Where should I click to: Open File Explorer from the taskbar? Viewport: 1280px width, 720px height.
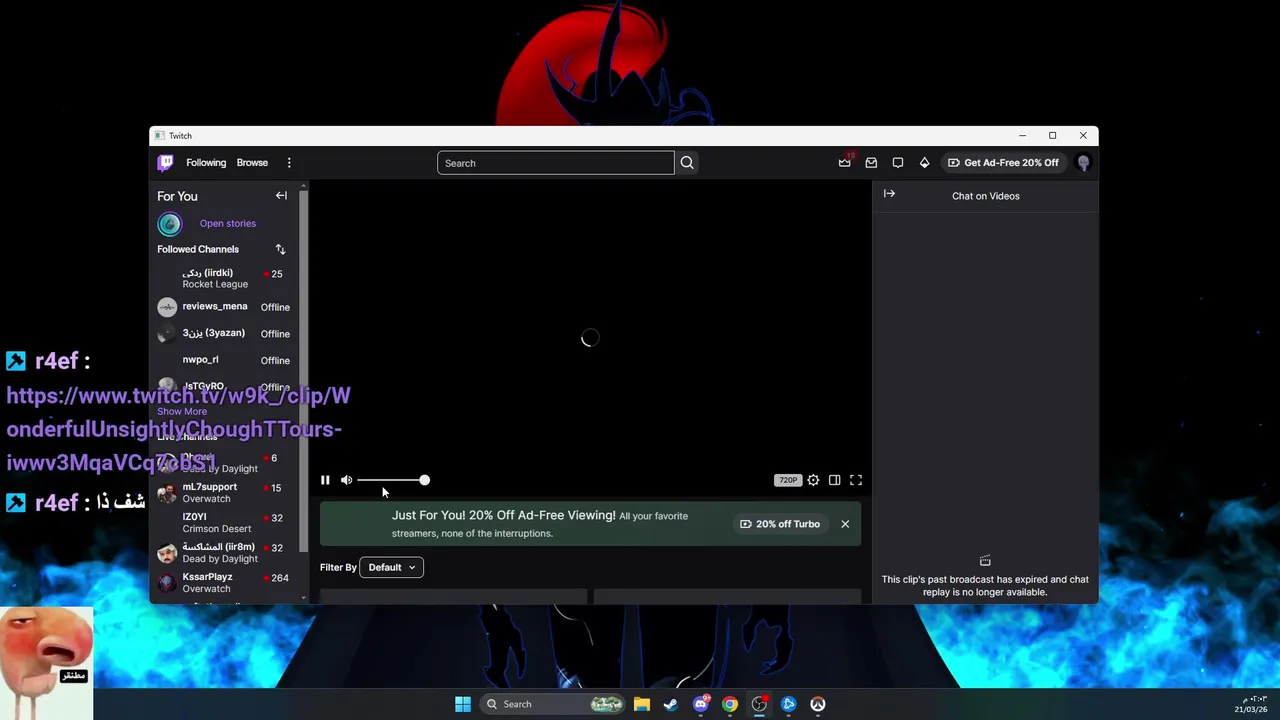(641, 704)
